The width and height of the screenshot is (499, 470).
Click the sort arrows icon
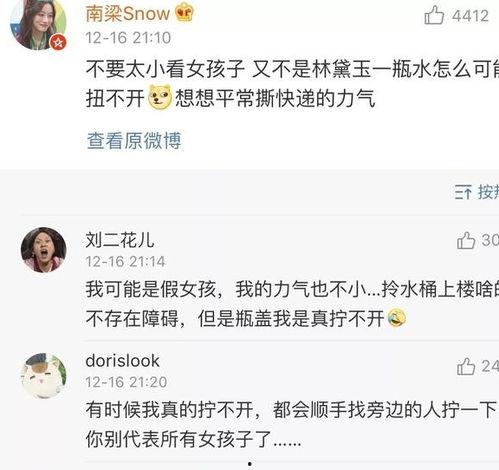click(463, 192)
